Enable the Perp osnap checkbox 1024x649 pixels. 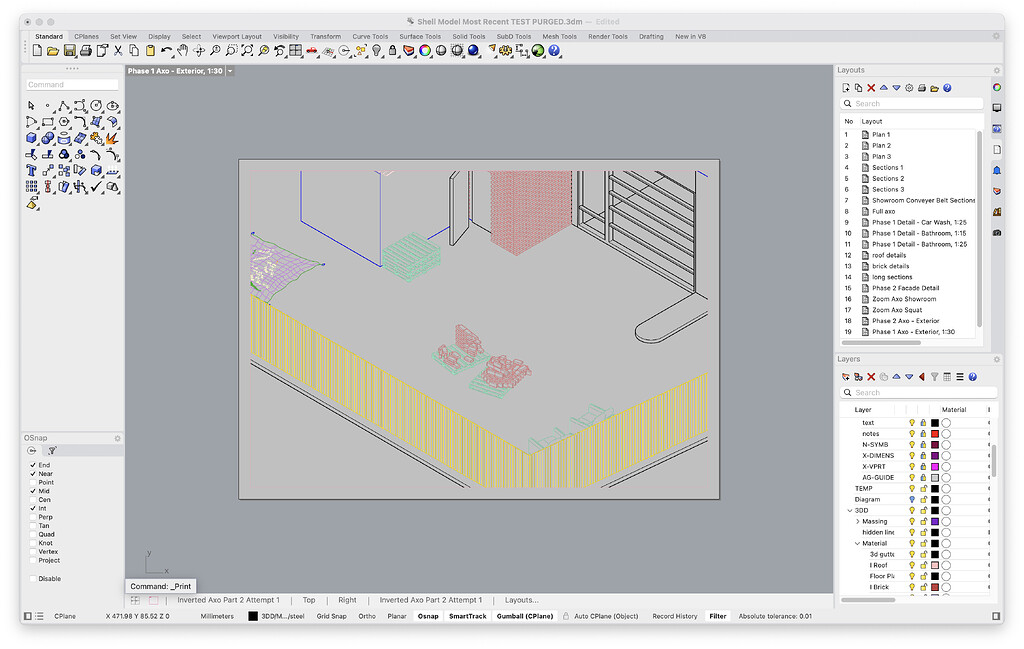point(33,517)
